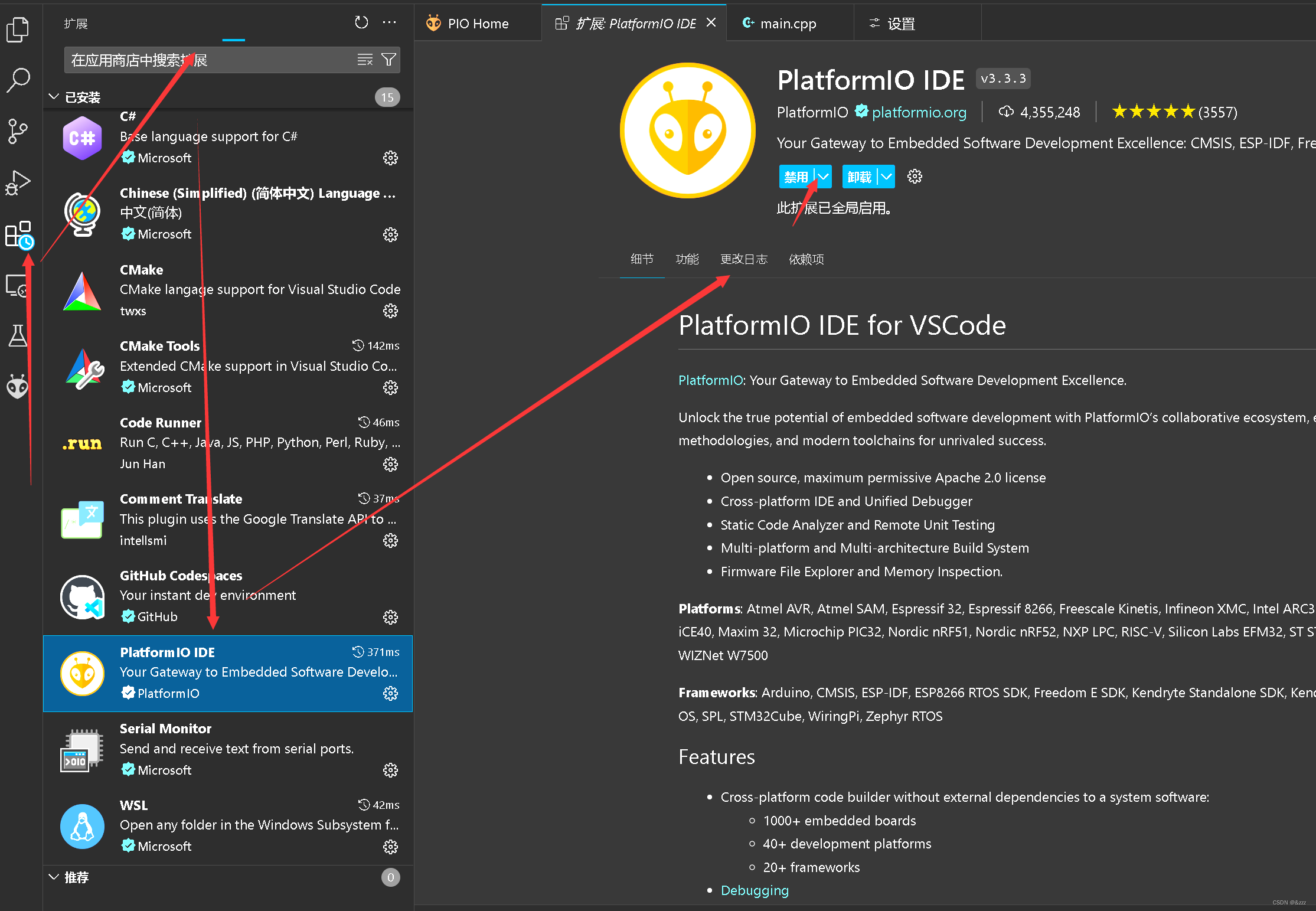
Task: Refresh the extensions list
Action: pos(361,22)
